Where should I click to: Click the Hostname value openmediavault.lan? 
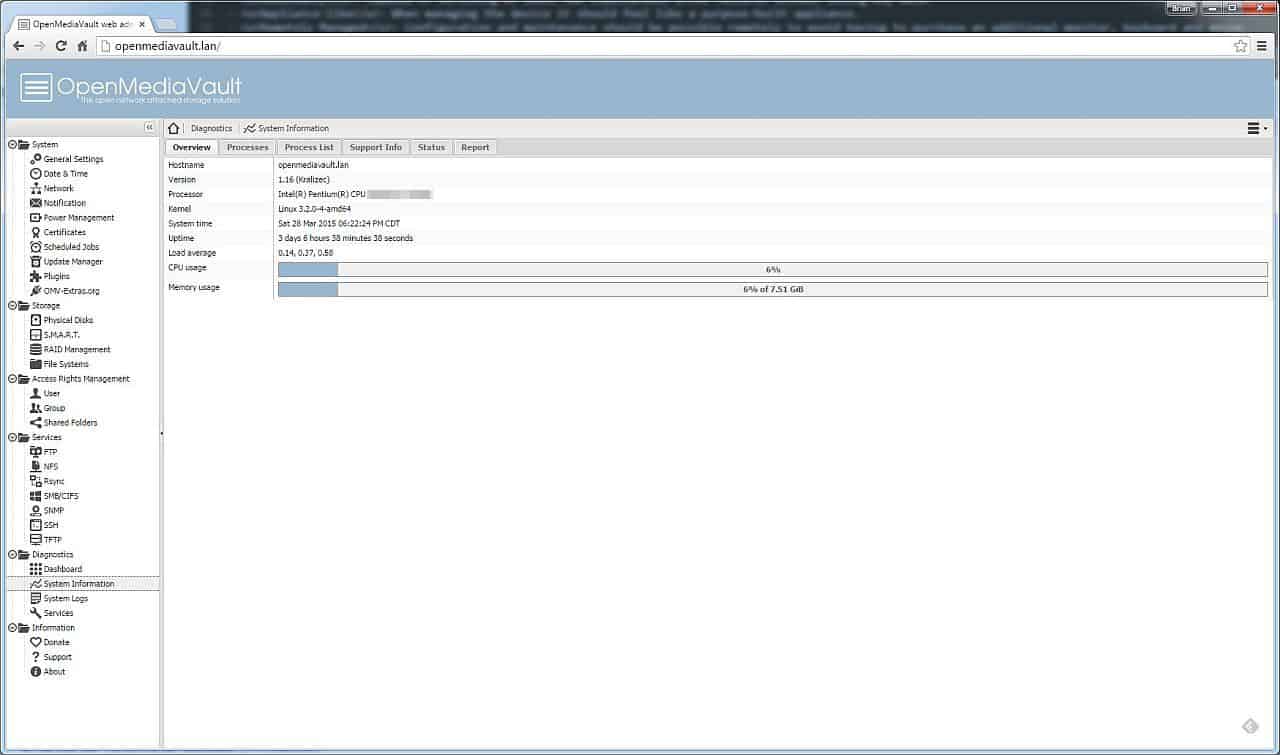point(313,164)
